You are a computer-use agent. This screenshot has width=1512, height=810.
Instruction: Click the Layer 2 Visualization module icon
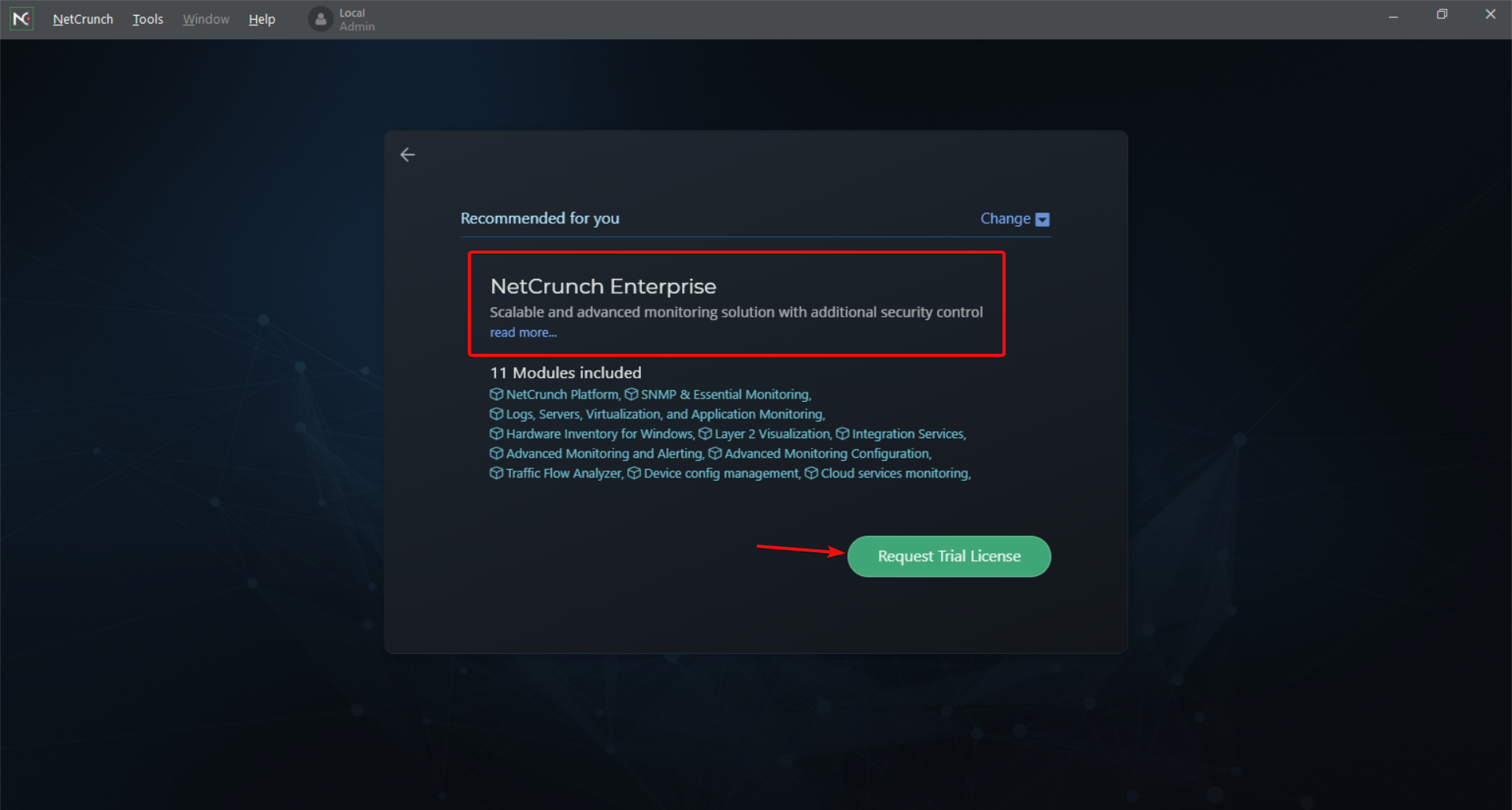coord(705,433)
